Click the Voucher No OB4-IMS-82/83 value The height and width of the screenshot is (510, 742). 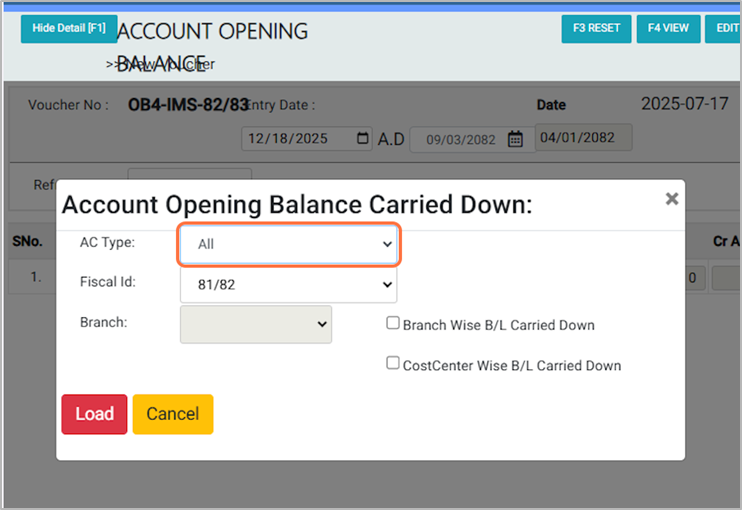point(188,104)
